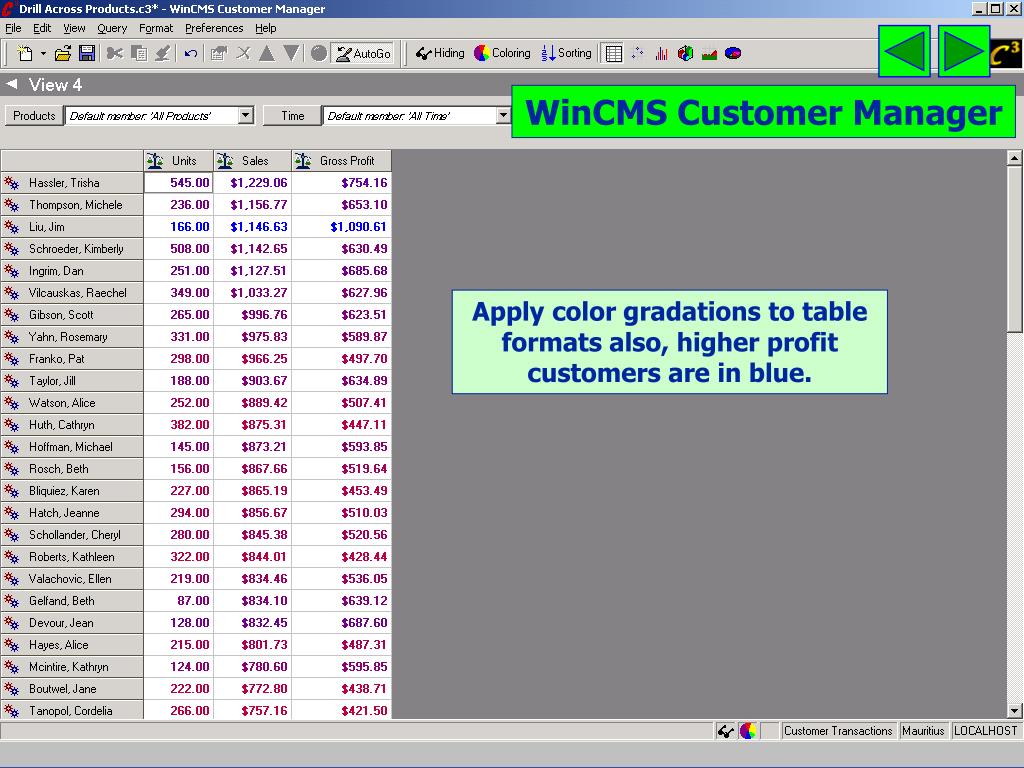Click the icon beside Devour, Jean
Viewport: 1024px width, 768px height.
point(12,623)
